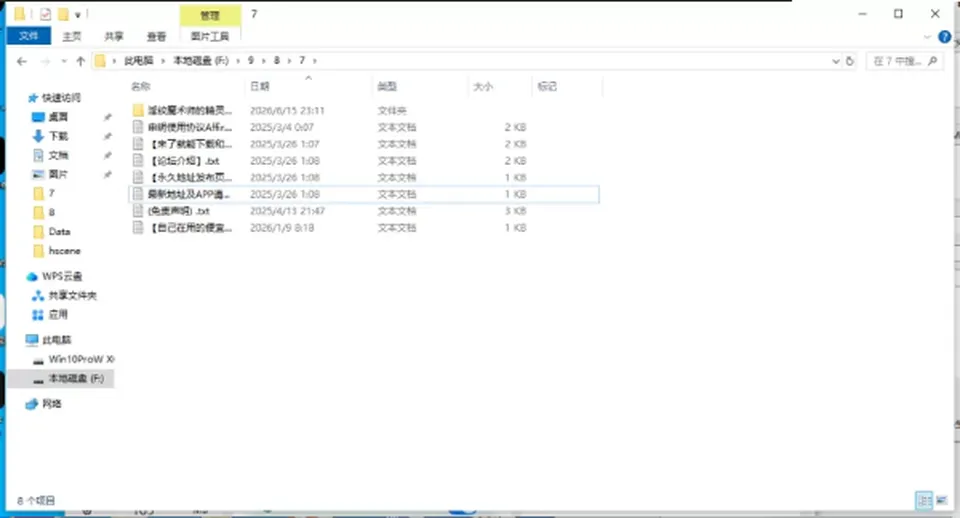Viewport: 960px width, 518px height.
Task: Open 下载 downloads in quick access
Action: coord(58,136)
